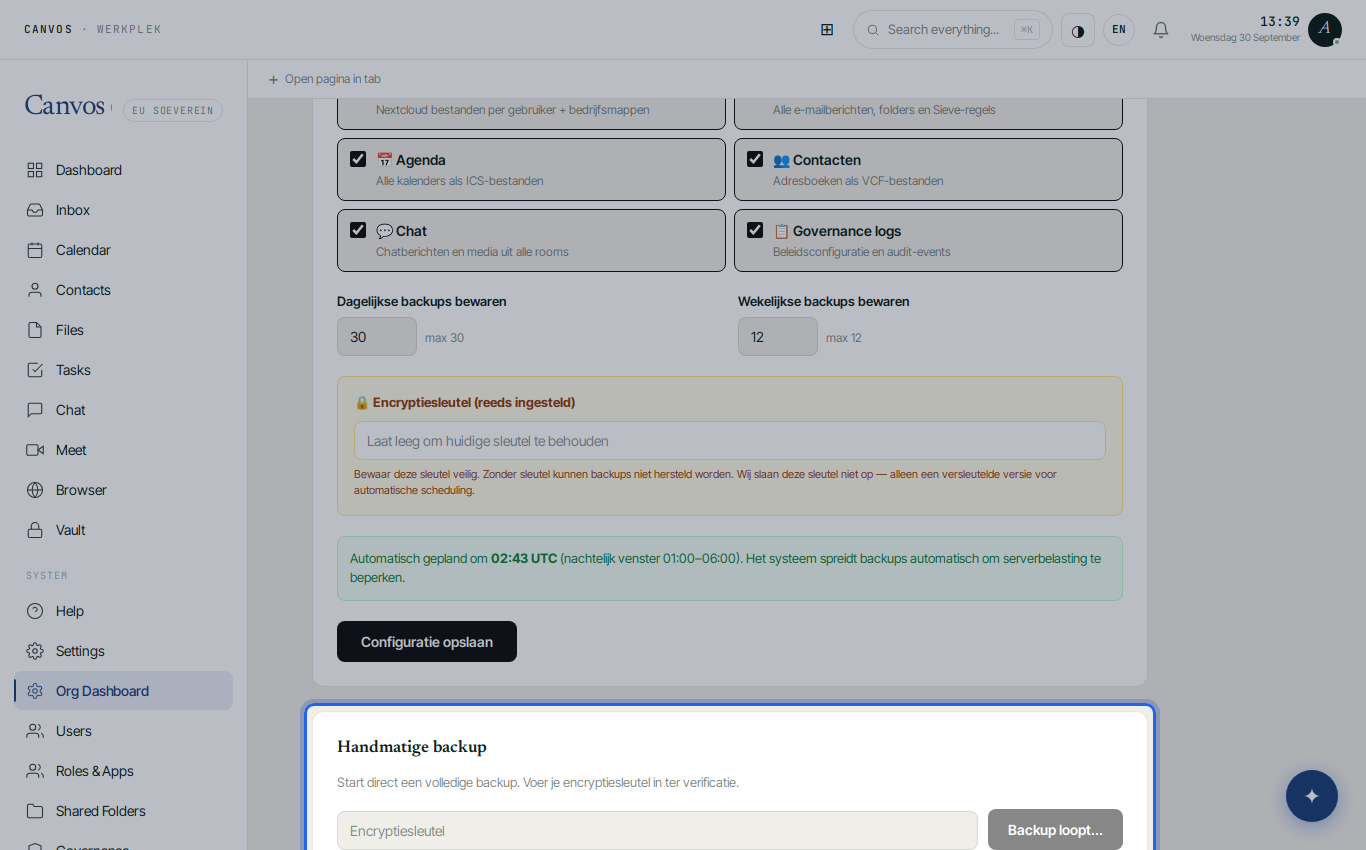
Task: Click the 13:39 clock in header
Action: coord(1279,21)
